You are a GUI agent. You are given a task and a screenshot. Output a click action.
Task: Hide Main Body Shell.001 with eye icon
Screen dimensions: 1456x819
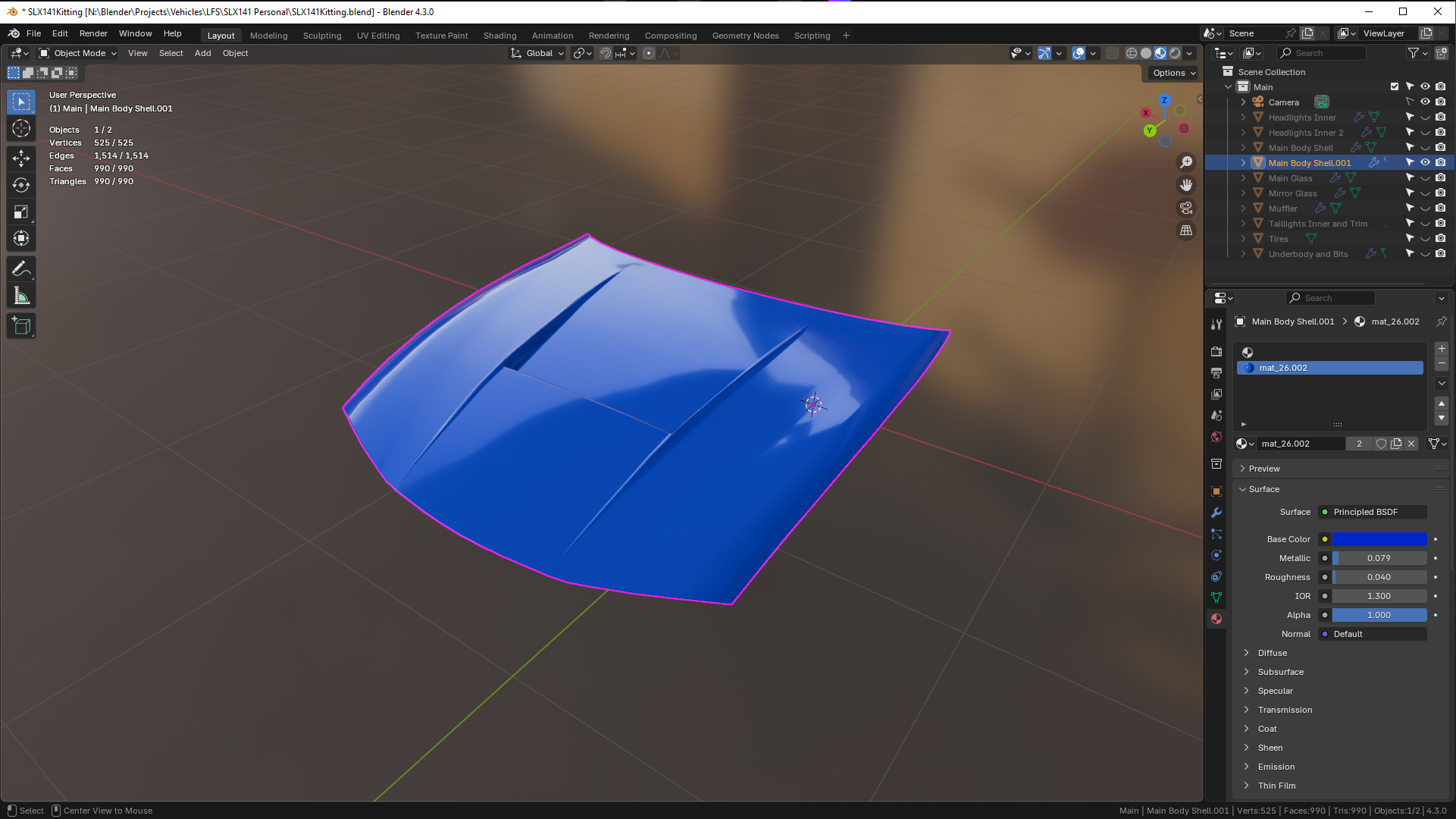[x=1425, y=162]
